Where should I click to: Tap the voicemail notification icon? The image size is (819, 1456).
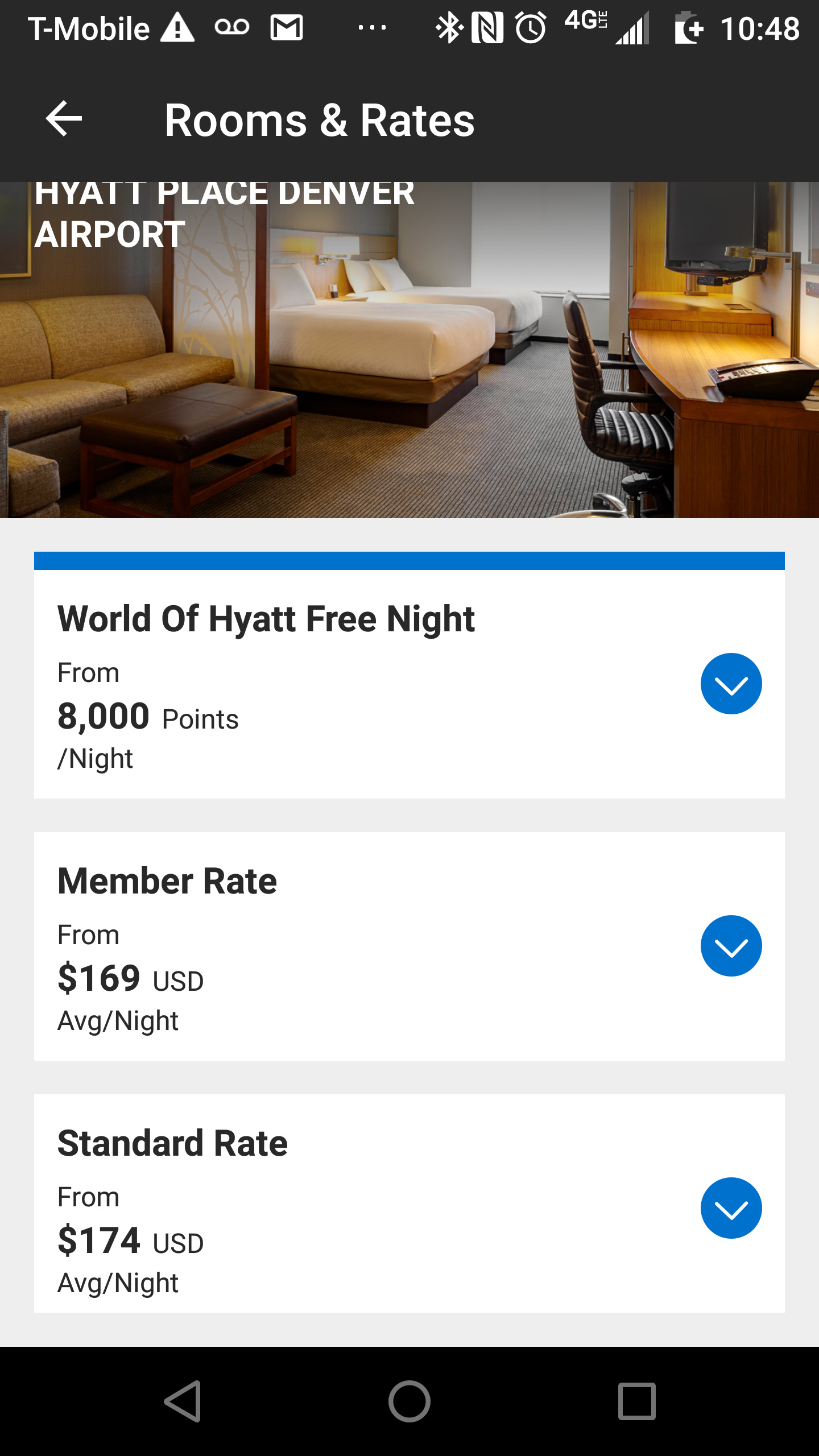pyautogui.click(x=231, y=27)
